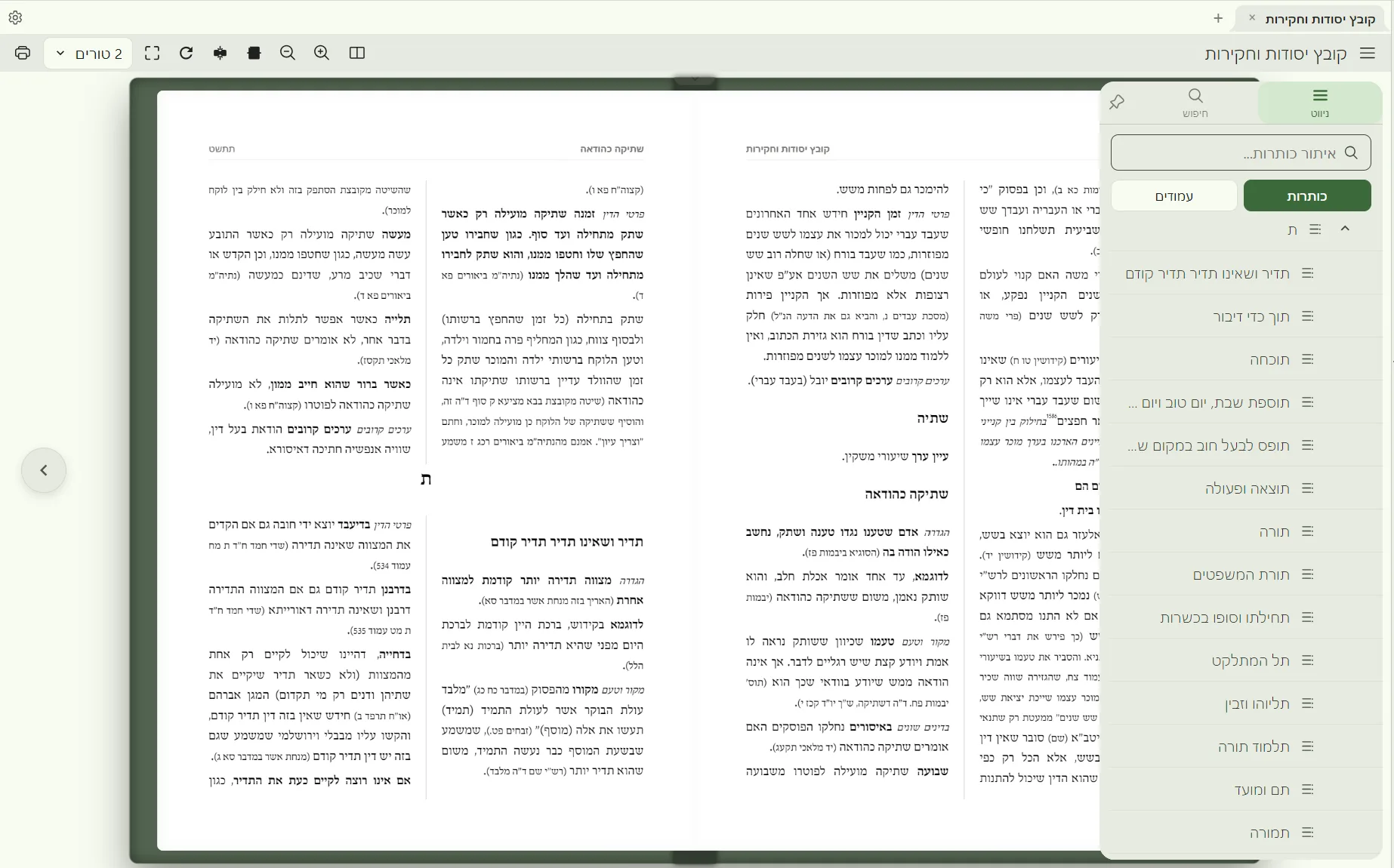Toggle fullscreen view icon
The height and width of the screenshot is (868, 1394).
pos(153,53)
